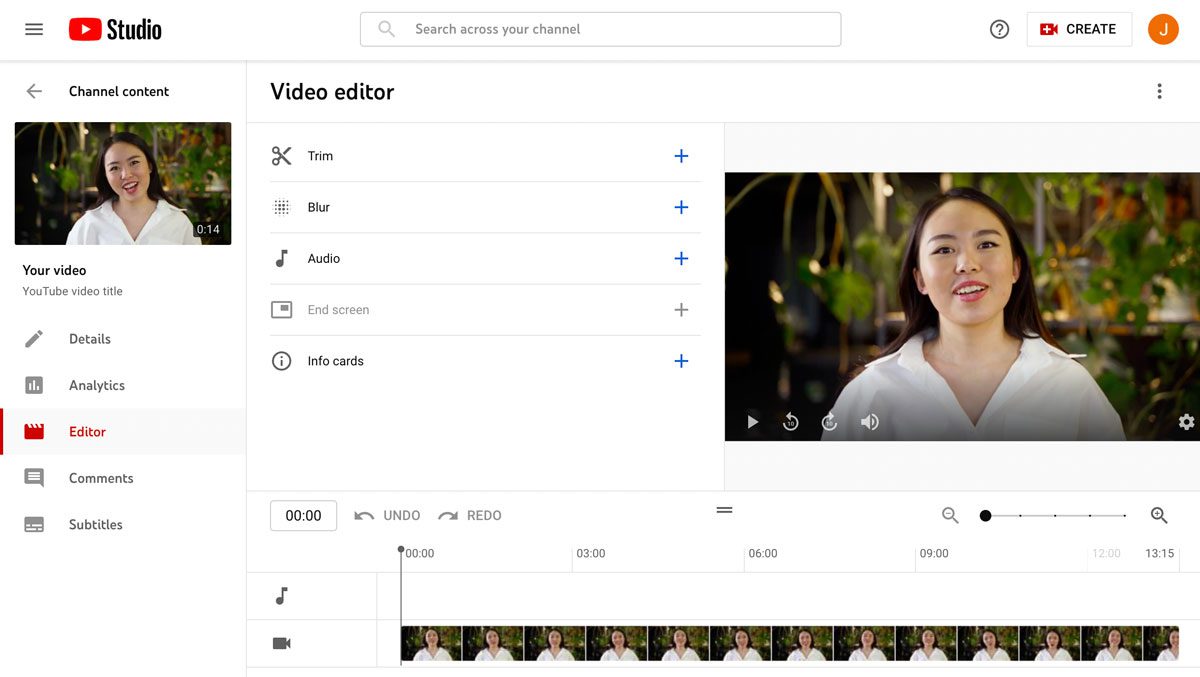Expand End screen options with plus
Image resolution: width=1200 pixels, height=677 pixels.
pyautogui.click(x=682, y=309)
